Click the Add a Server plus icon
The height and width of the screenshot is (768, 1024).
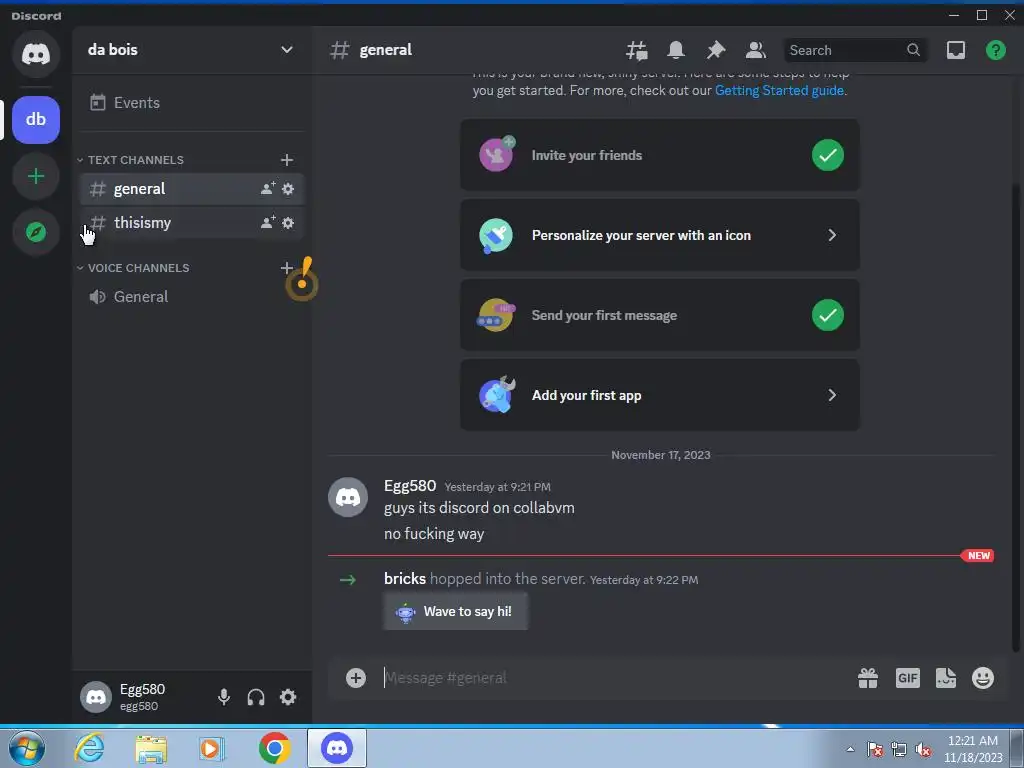pos(36,176)
